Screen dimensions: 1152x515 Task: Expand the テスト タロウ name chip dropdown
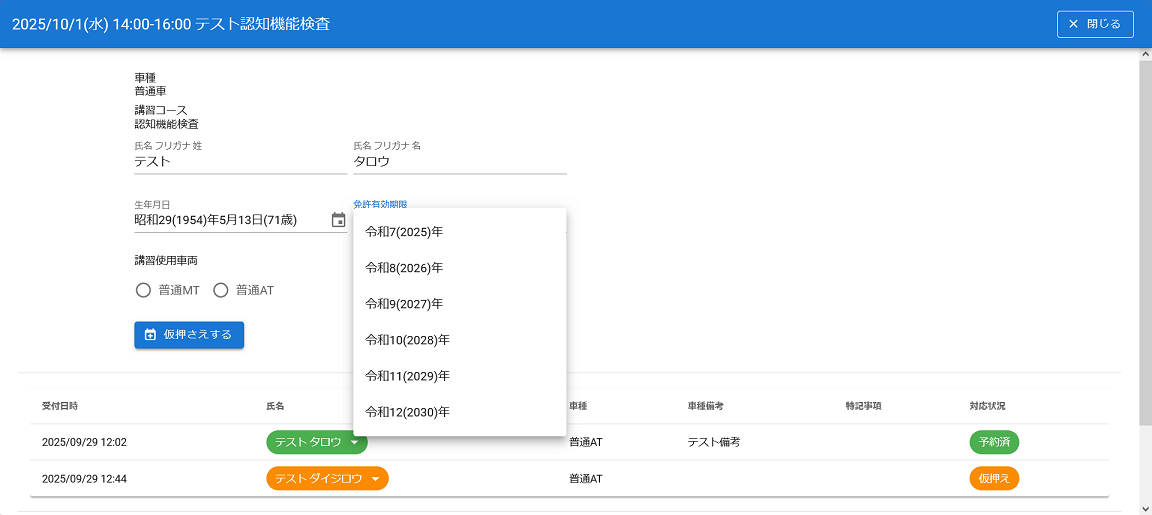(x=357, y=442)
